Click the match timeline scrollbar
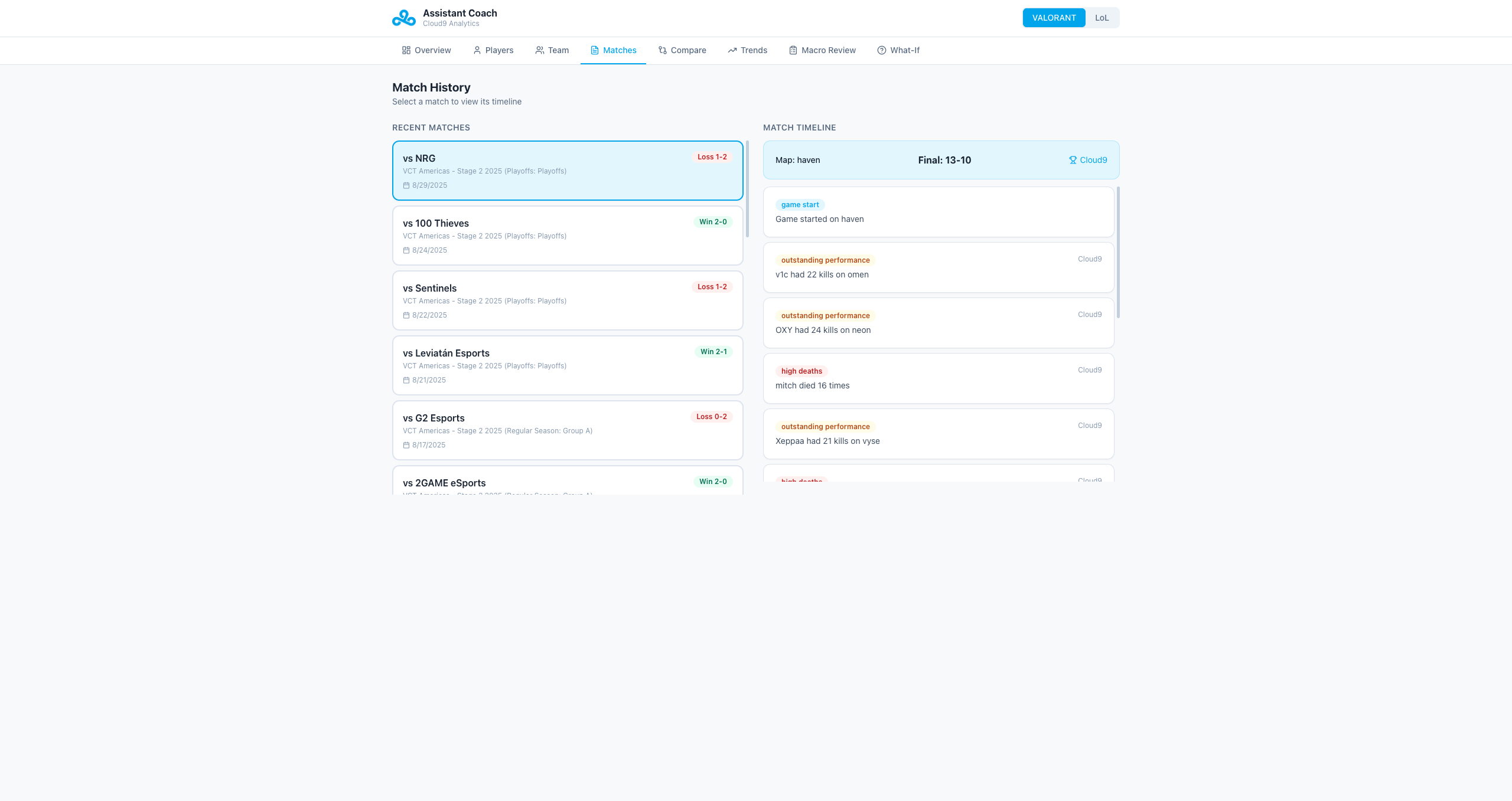 click(1118, 253)
